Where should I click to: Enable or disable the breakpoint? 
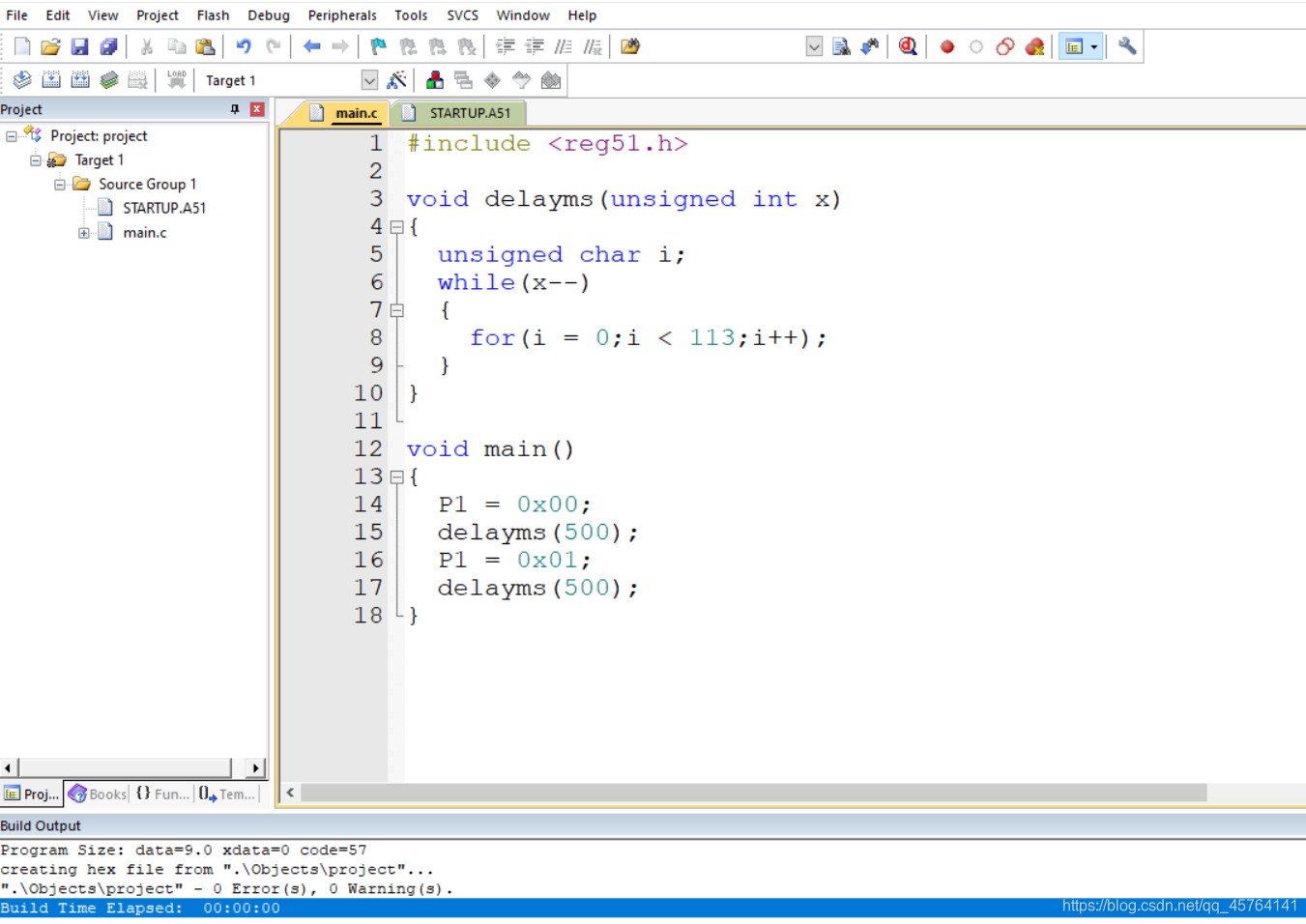976,46
